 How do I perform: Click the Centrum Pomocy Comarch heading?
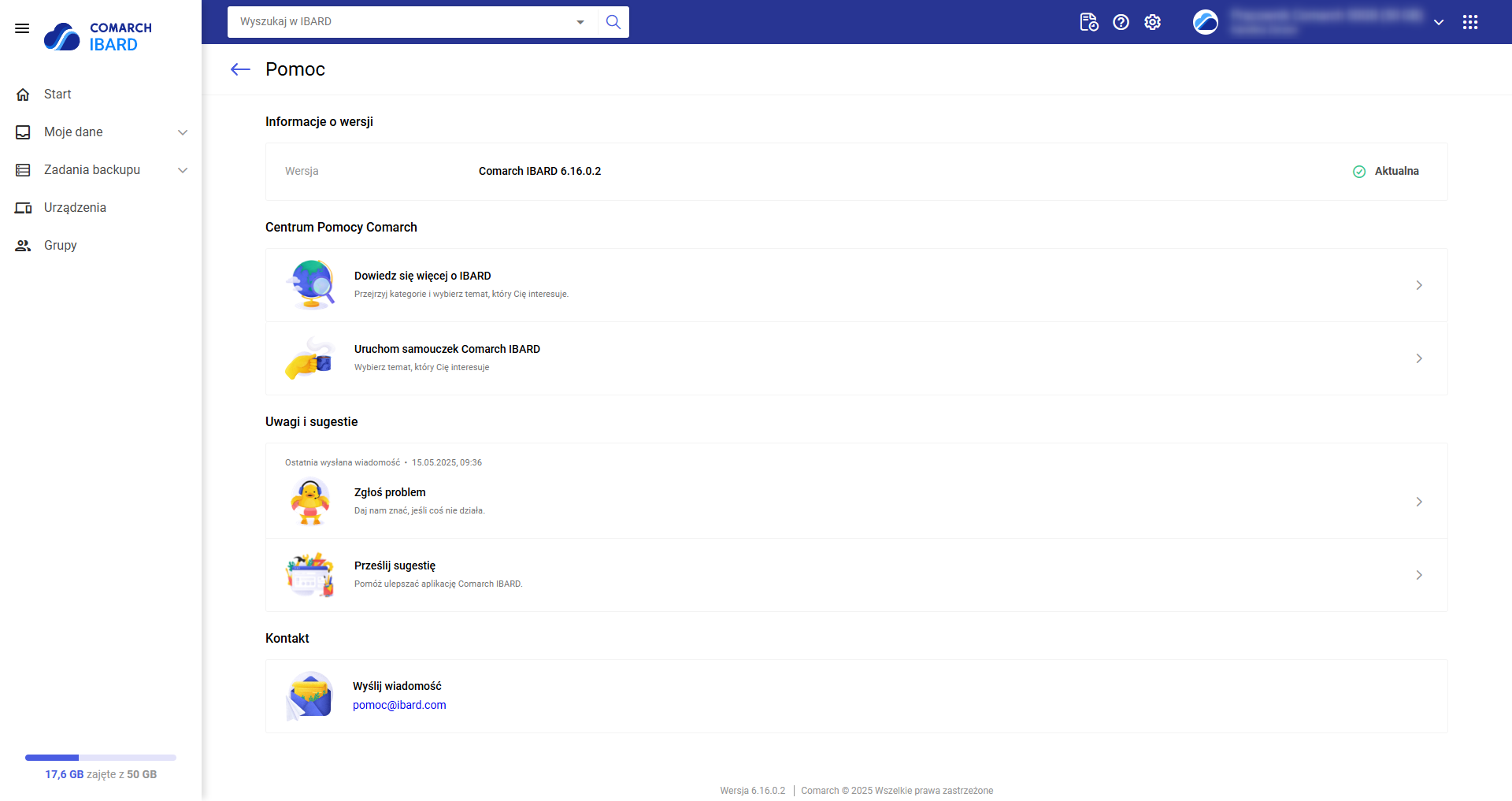tap(341, 227)
